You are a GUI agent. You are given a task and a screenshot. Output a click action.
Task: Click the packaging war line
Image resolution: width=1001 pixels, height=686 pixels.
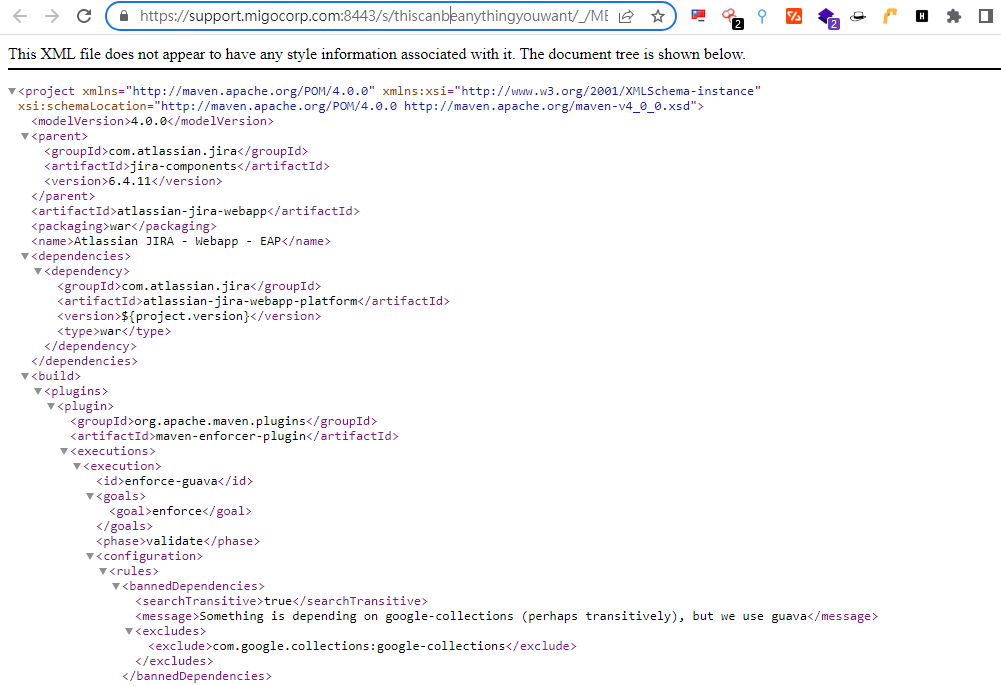tap(124, 226)
